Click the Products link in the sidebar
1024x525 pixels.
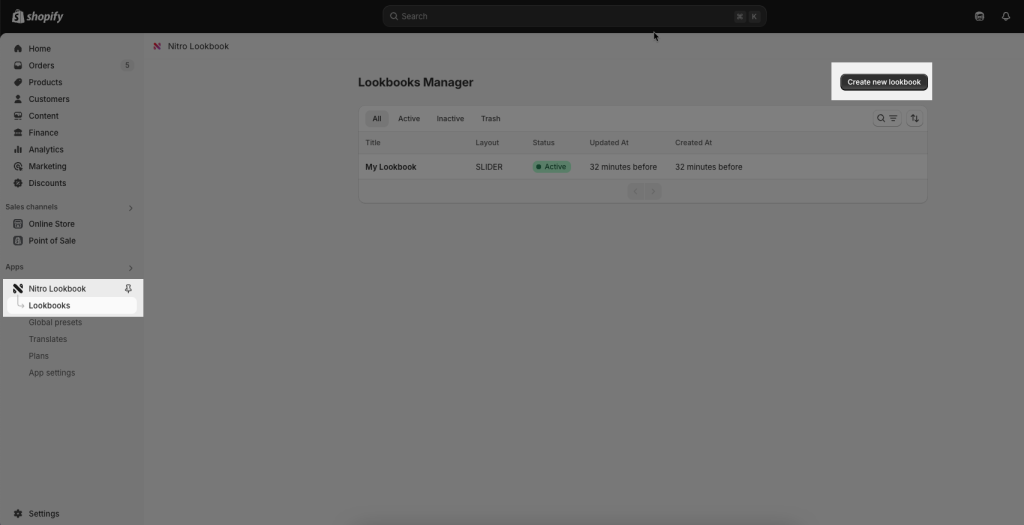click(45, 82)
